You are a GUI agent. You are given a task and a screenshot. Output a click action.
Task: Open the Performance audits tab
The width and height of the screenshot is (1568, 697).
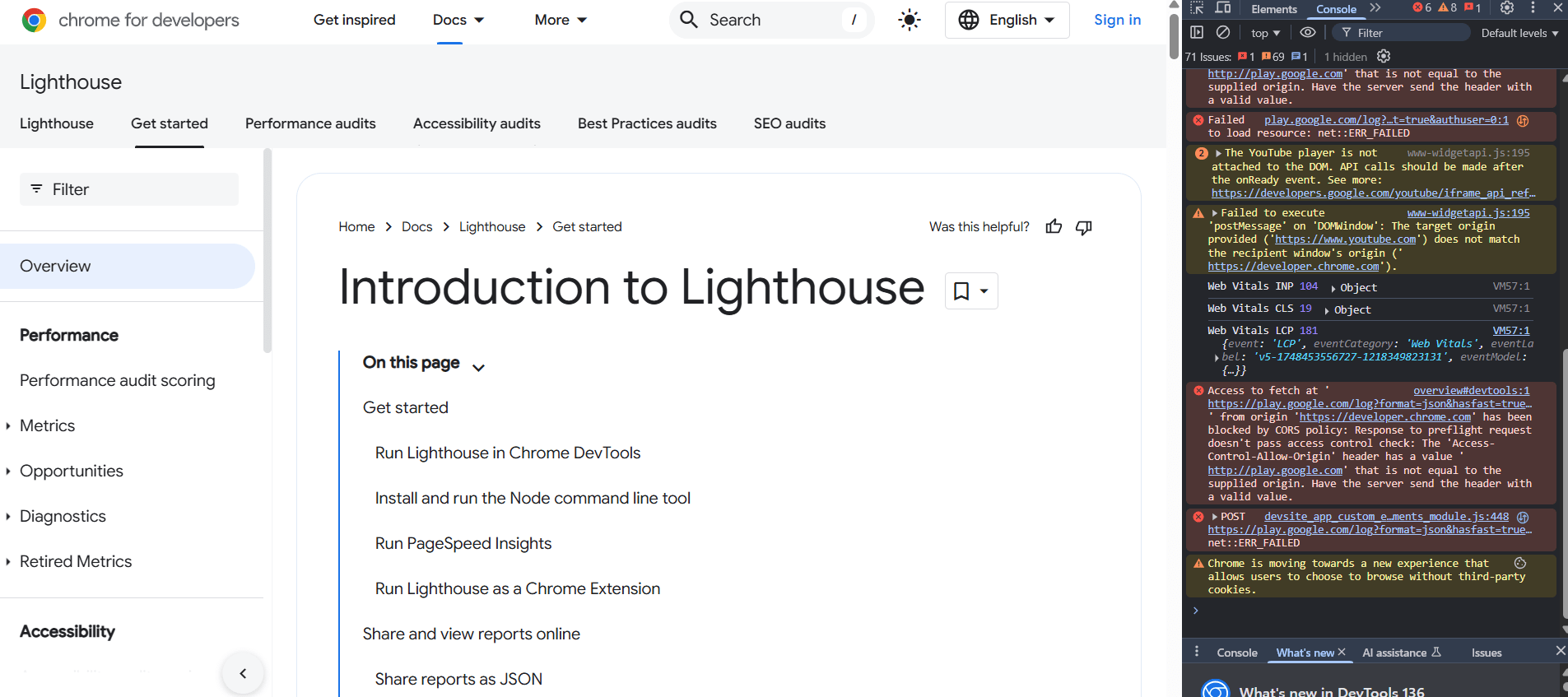click(x=310, y=123)
